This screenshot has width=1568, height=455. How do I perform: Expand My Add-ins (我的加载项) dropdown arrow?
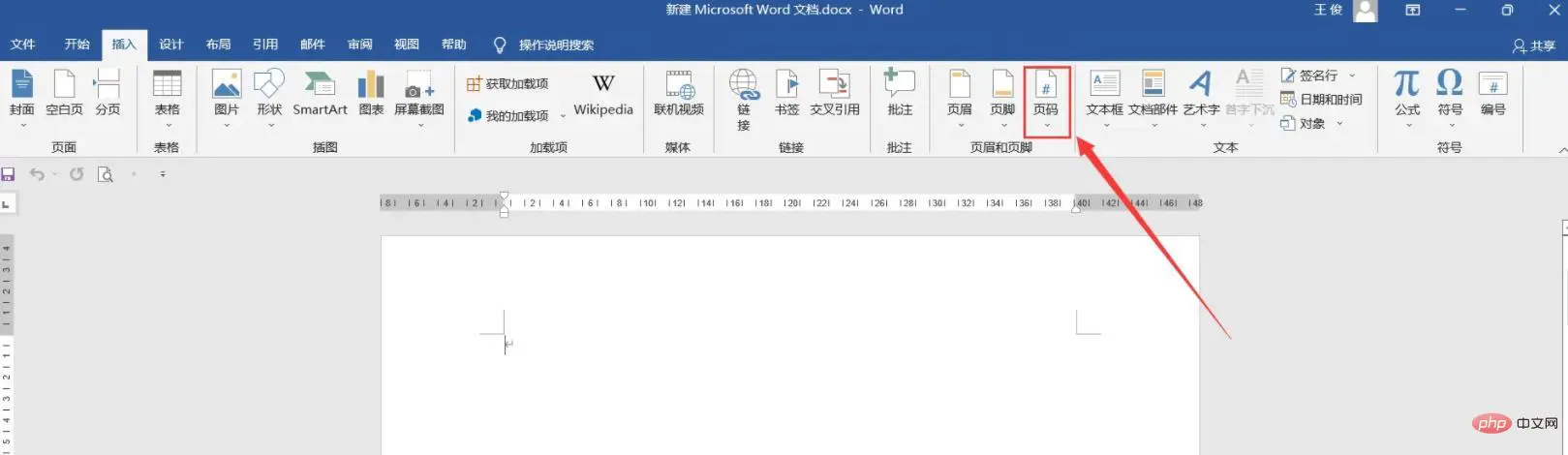click(564, 116)
